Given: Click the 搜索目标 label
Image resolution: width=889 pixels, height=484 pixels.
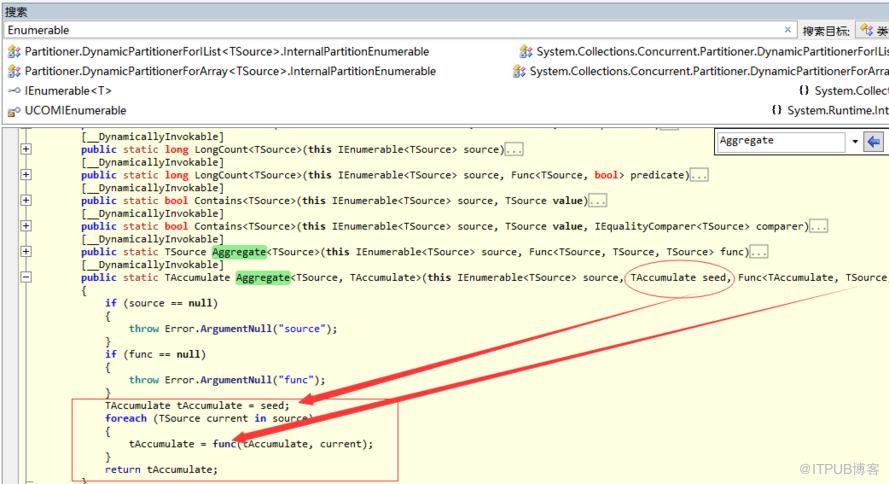Looking at the screenshot, I should click(x=826, y=31).
